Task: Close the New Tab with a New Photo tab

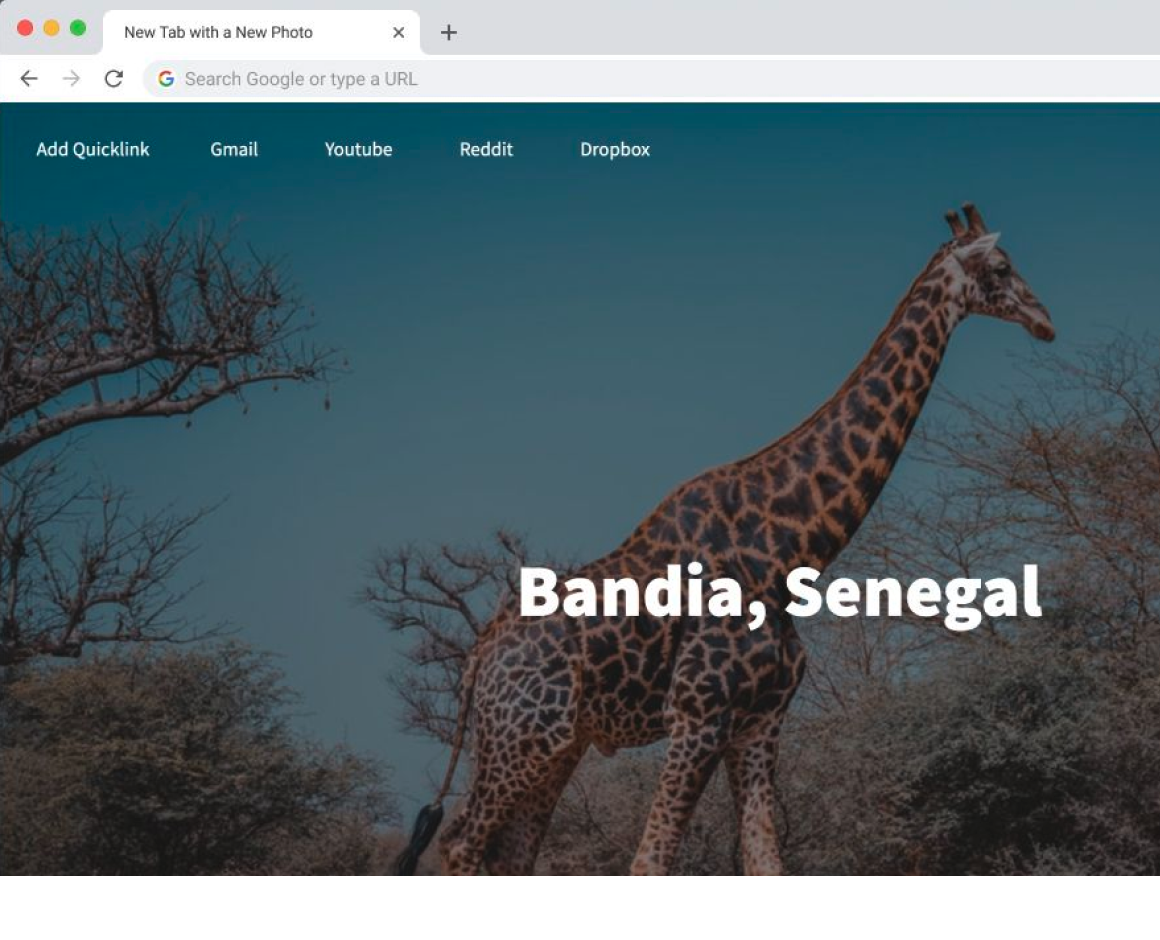Action: point(398,33)
